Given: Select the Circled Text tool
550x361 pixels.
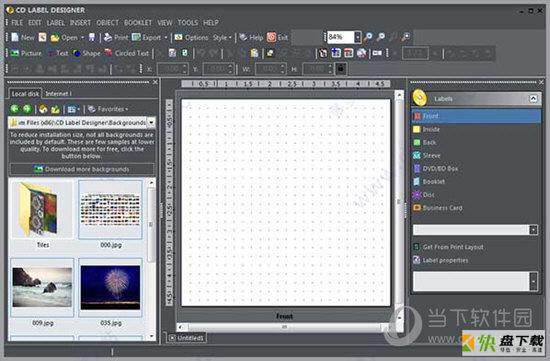Looking at the screenshot, I should coord(127,53).
